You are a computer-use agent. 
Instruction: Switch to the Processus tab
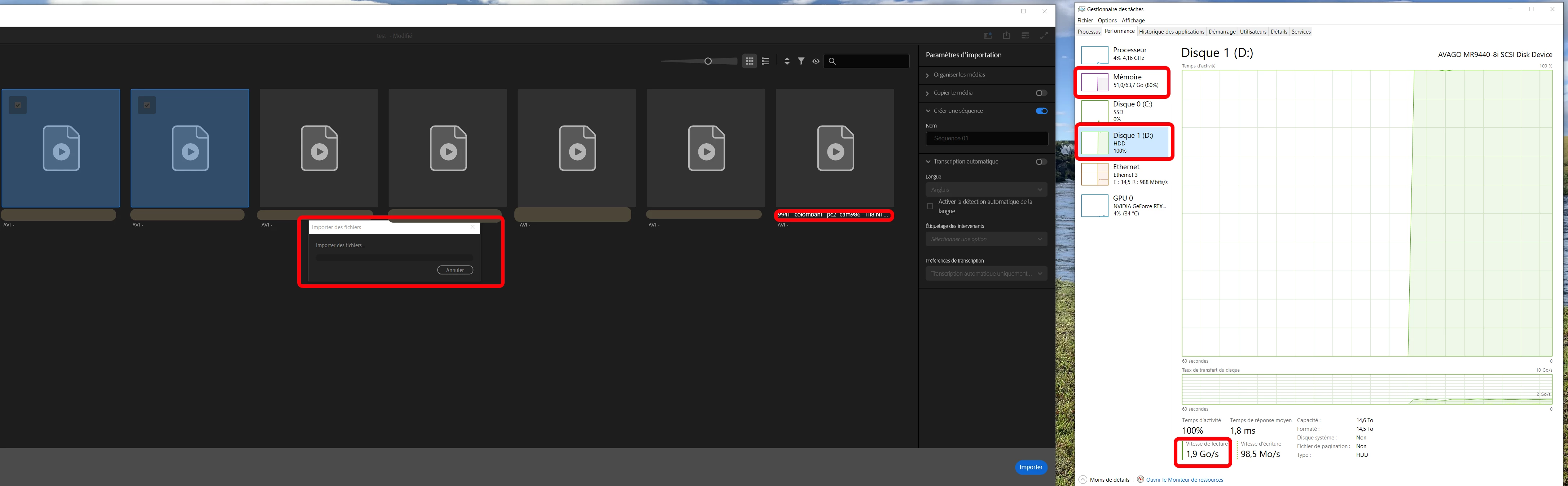(x=1088, y=32)
